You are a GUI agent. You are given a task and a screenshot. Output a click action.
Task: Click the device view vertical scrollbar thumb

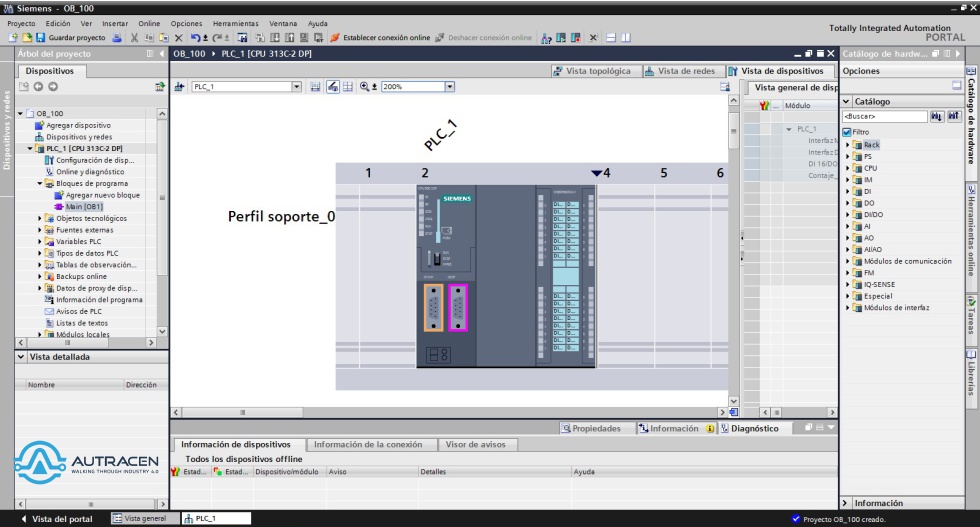point(734,131)
